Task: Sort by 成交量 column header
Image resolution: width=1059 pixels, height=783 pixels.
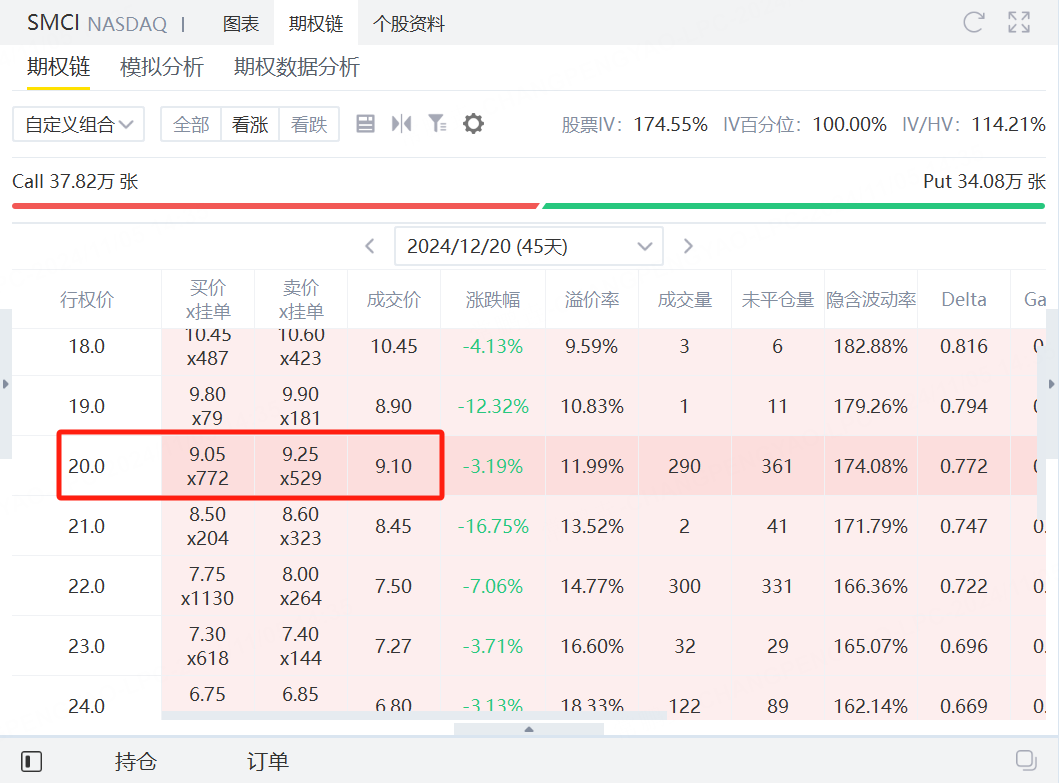Action: pyautogui.click(x=685, y=299)
